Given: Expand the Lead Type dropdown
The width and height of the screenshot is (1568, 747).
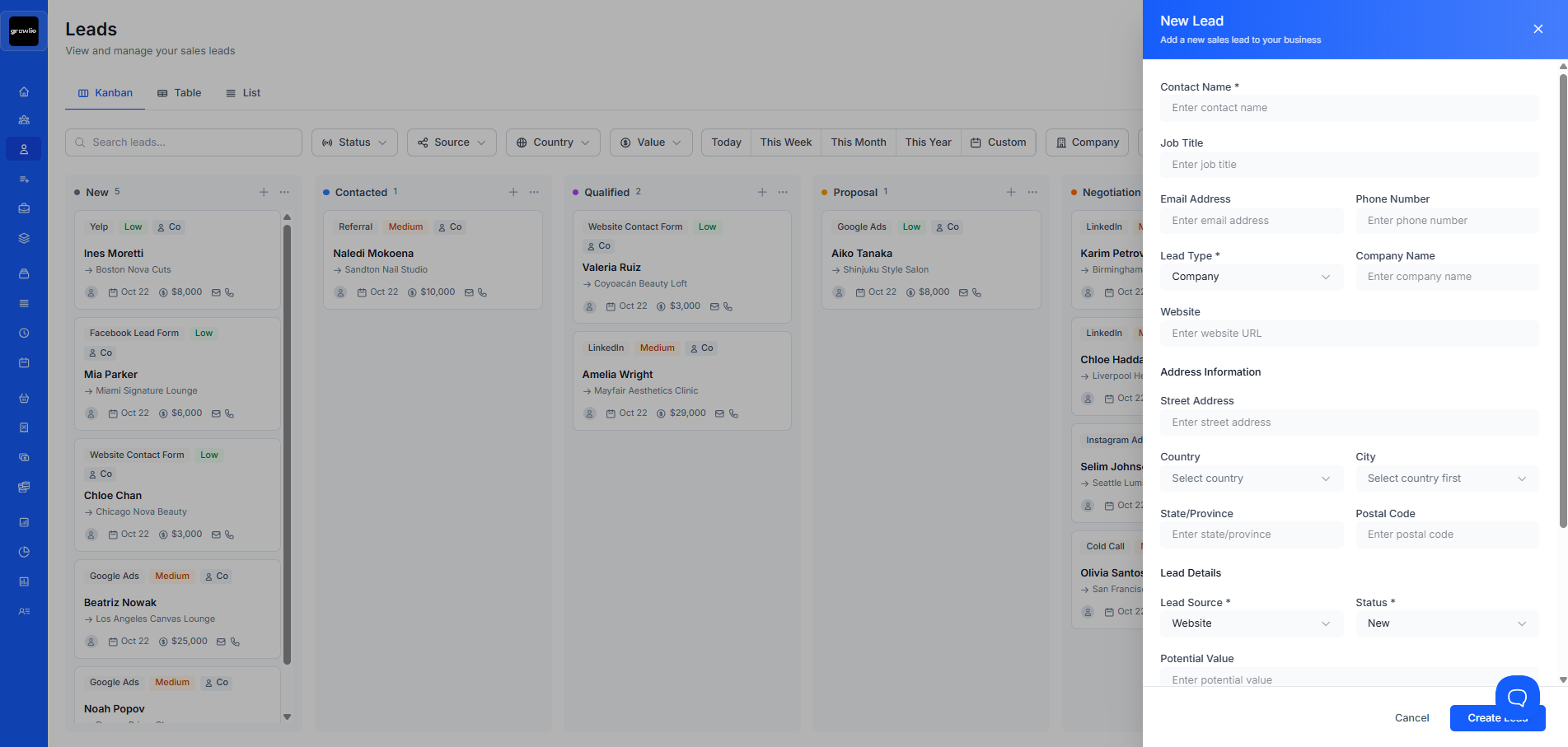Looking at the screenshot, I should (x=1252, y=277).
